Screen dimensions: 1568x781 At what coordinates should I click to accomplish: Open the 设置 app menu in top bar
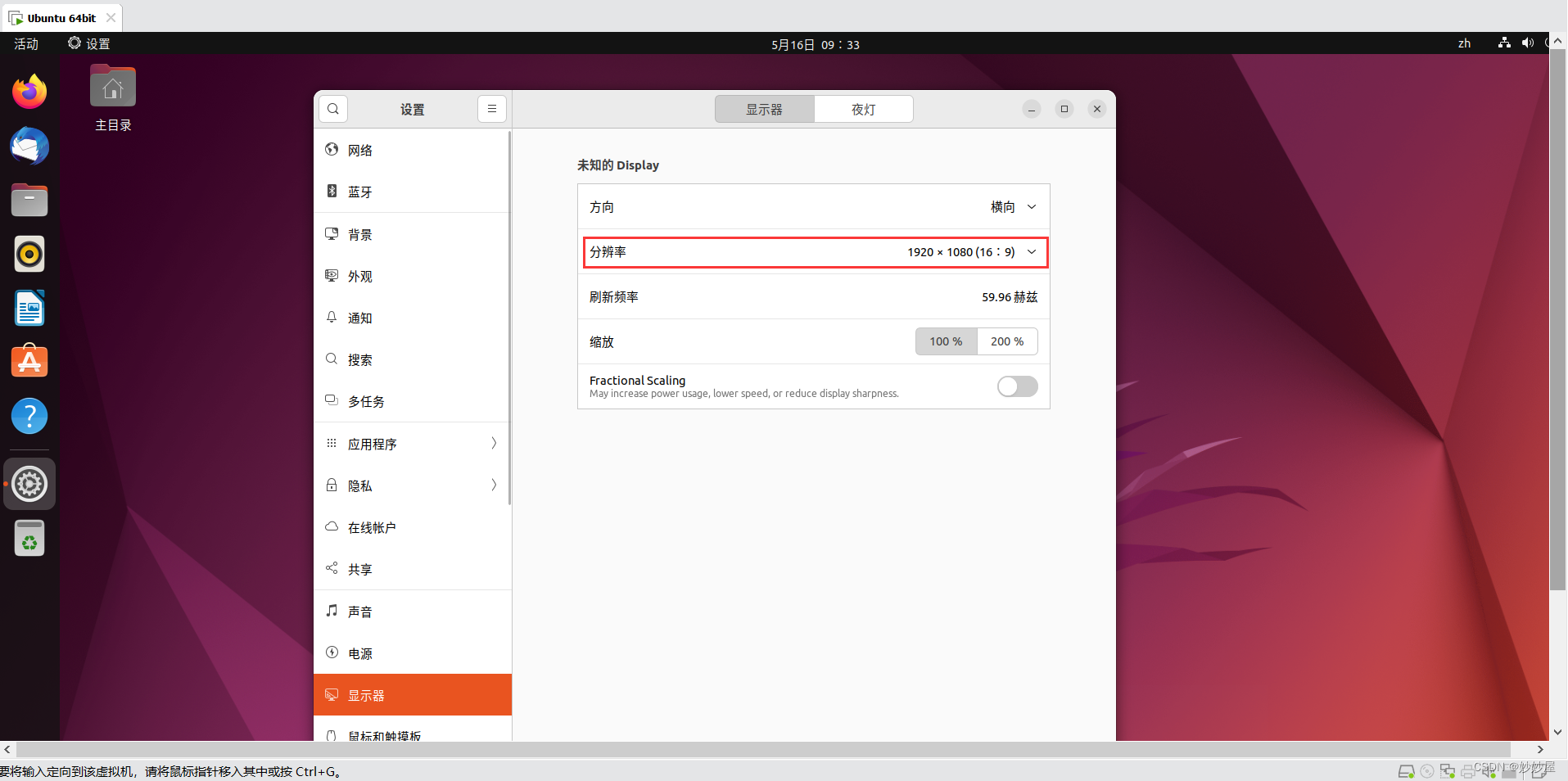(x=89, y=44)
